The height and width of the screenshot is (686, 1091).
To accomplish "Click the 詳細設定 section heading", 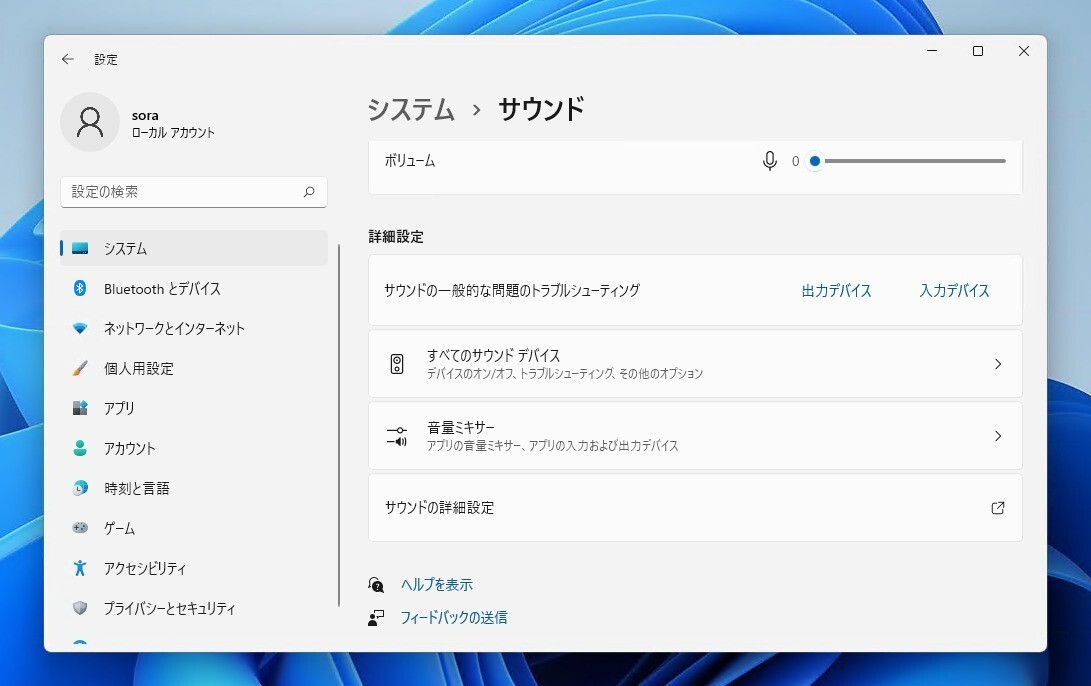I will click(396, 237).
